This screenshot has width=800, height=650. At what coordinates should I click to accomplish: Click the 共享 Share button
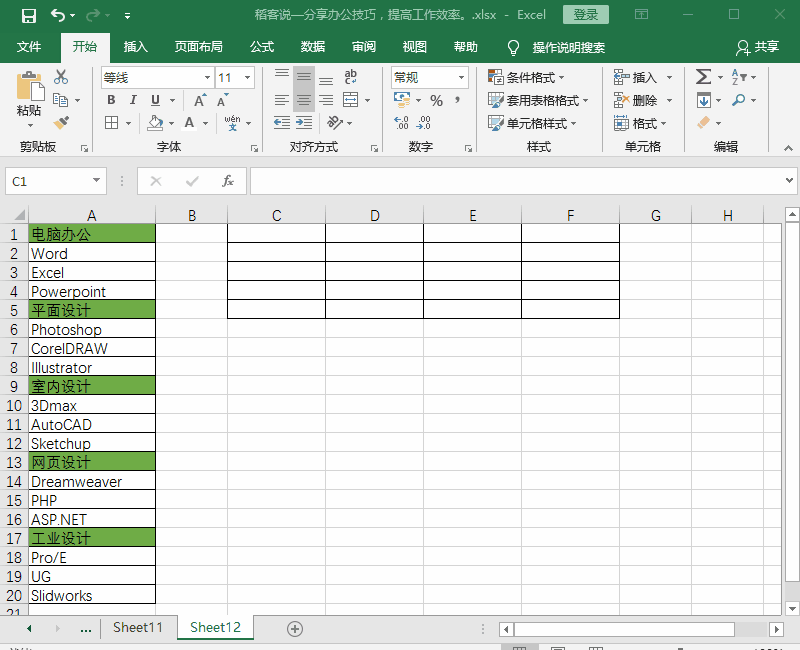pos(758,47)
